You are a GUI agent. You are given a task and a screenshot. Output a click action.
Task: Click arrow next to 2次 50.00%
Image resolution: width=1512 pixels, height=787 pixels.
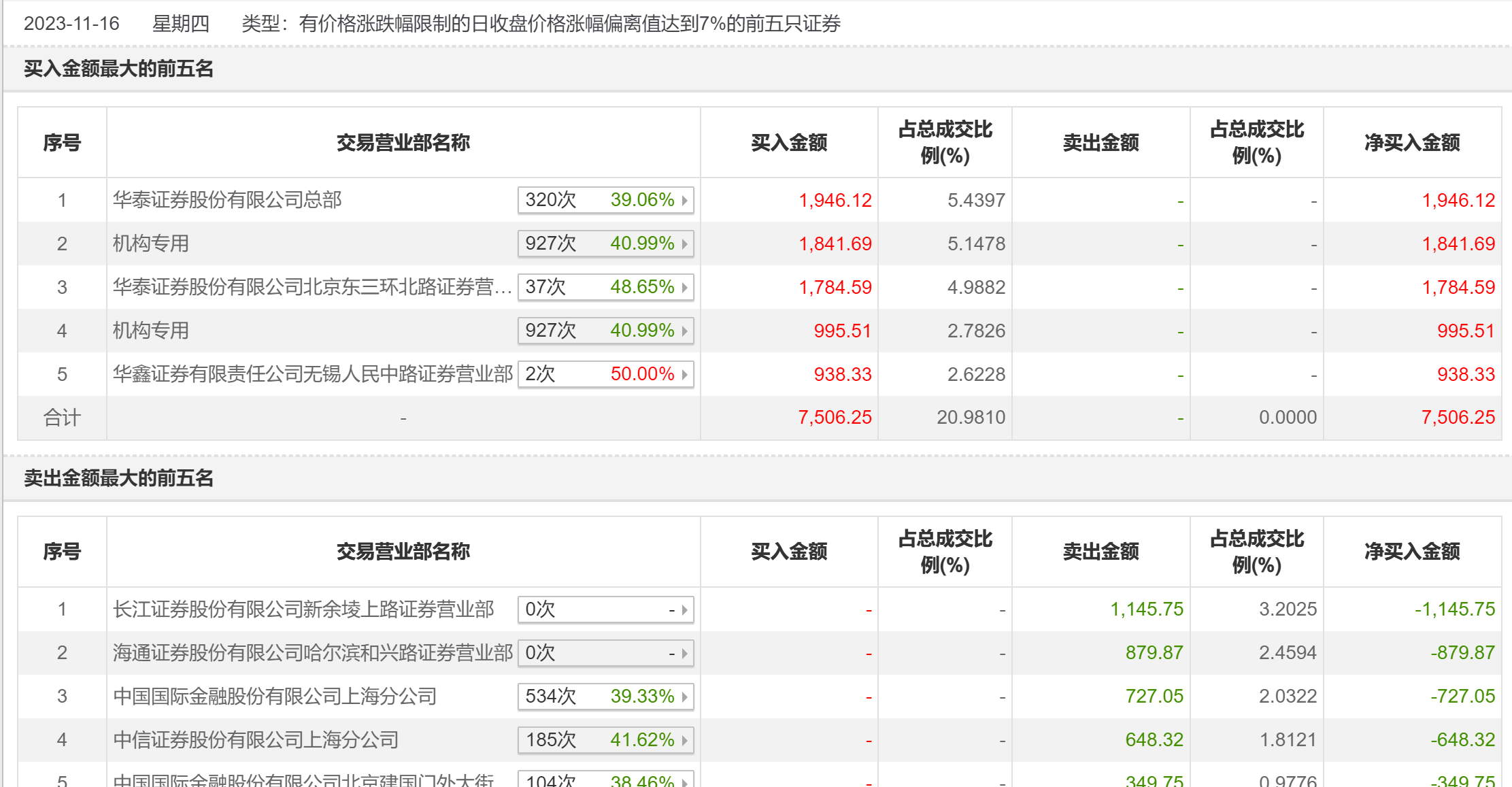685,374
